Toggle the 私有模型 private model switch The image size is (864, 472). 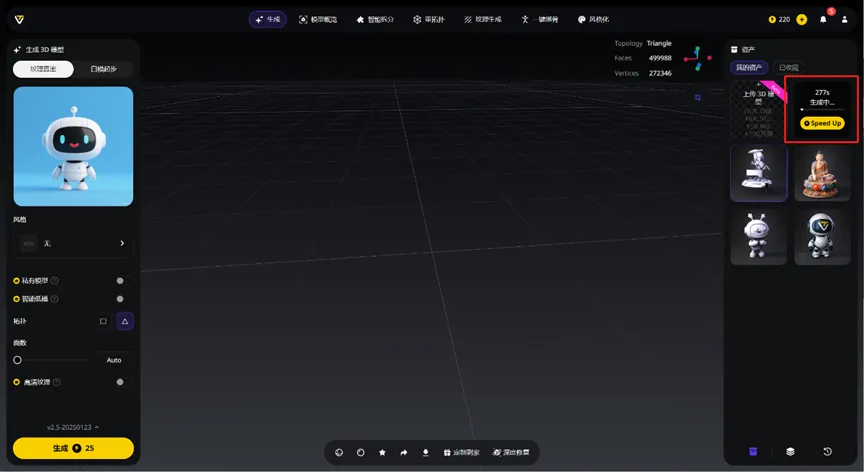[x=120, y=281]
